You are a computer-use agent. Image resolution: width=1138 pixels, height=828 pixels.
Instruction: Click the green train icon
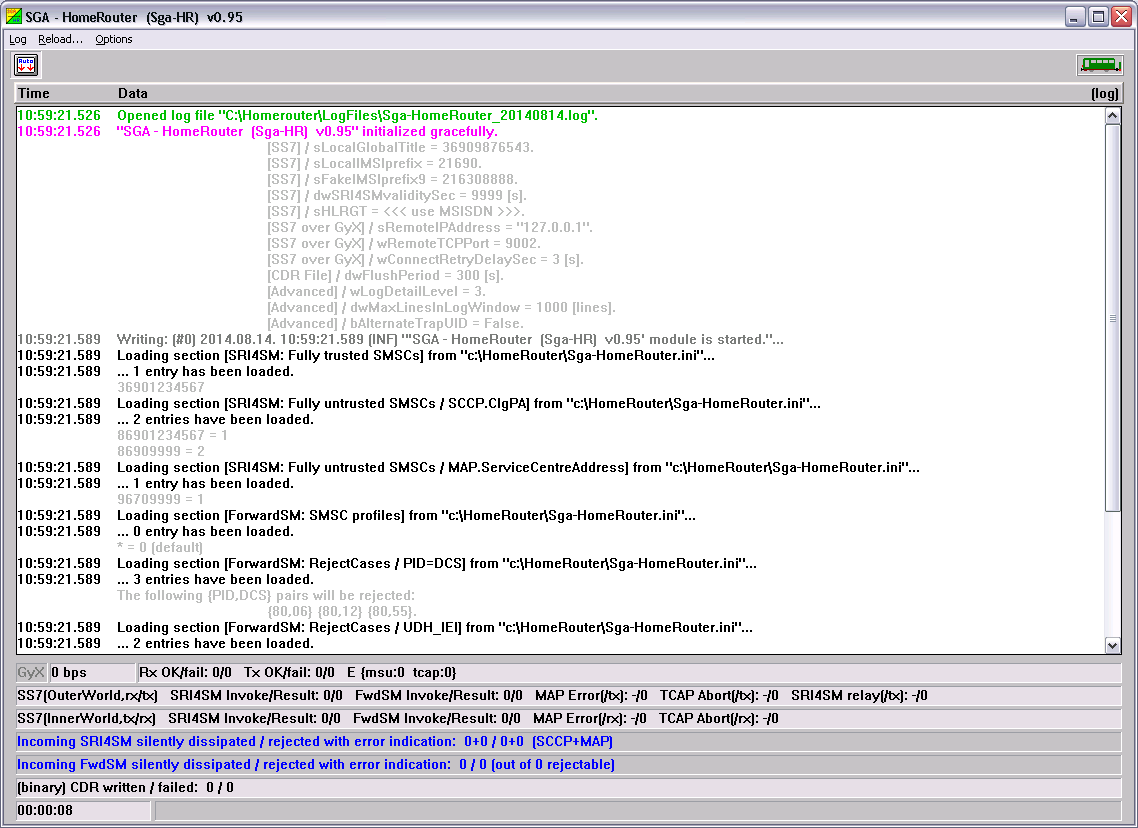click(x=1099, y=65)
